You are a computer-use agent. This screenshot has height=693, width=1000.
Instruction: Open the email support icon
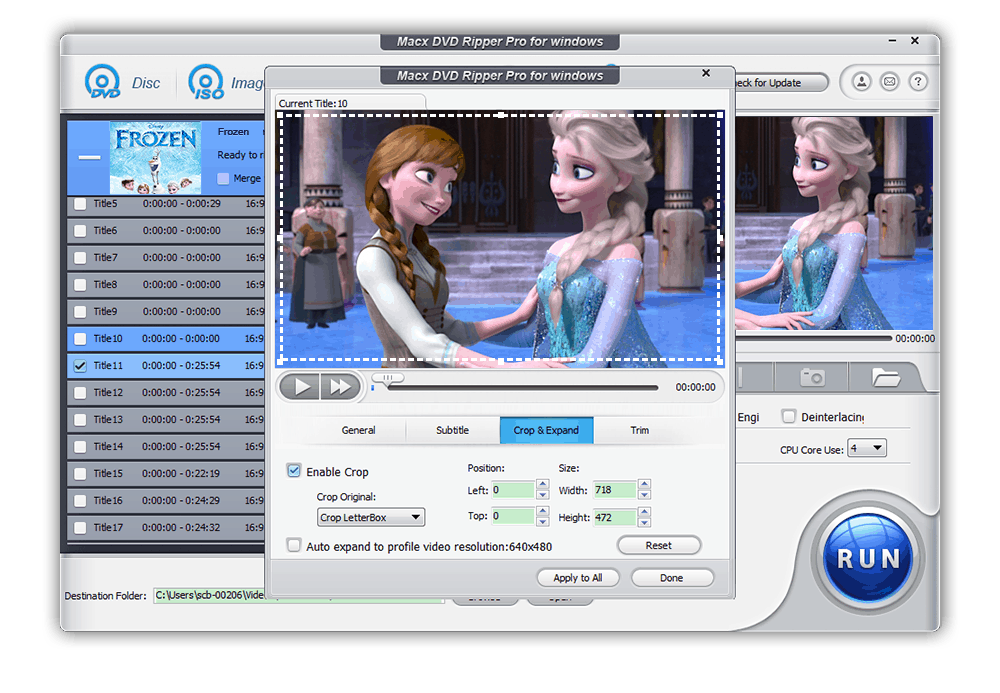[889, 82]
